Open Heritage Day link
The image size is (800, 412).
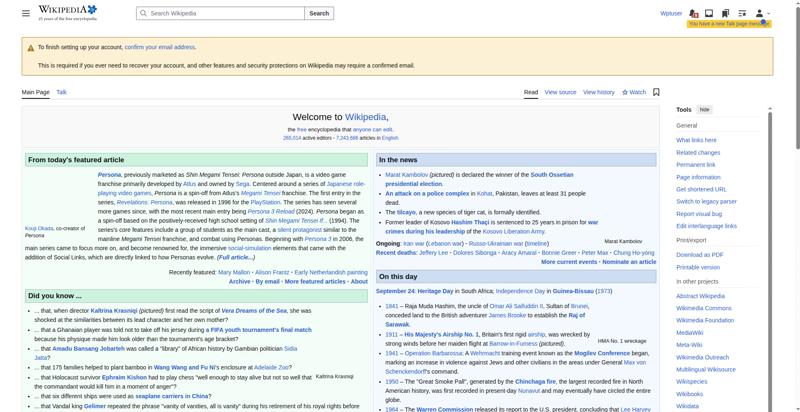point(435,291)
